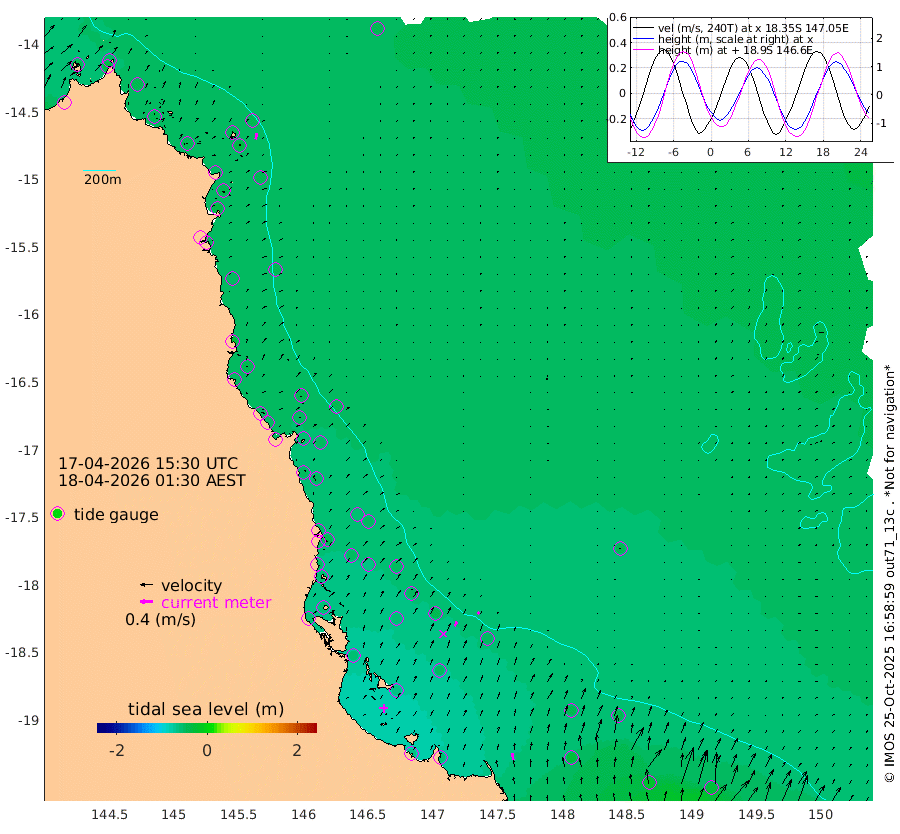The height and width of the screenshot is (834, 900).
Task: Select the isolated offshore tide gauge near 148.5E 17.7S
Action: point(620,548)
